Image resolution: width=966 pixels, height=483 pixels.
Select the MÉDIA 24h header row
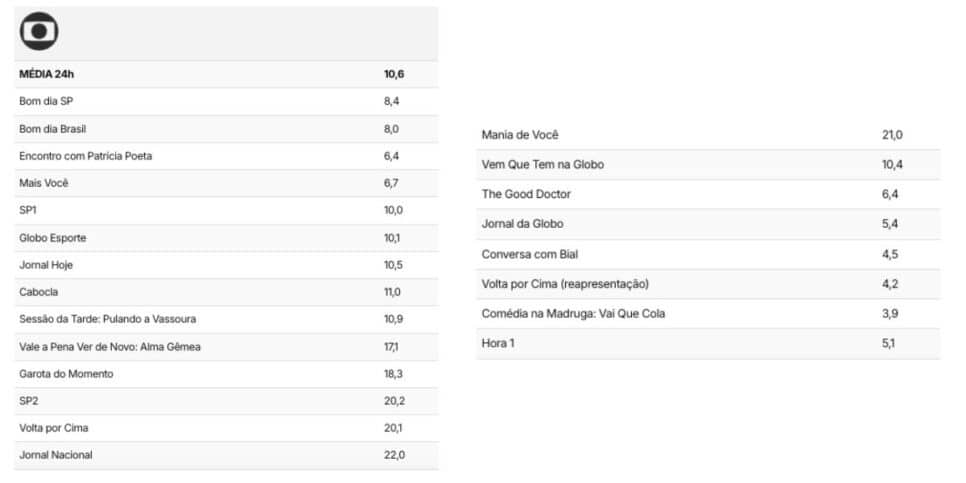(x=226, y=75)
